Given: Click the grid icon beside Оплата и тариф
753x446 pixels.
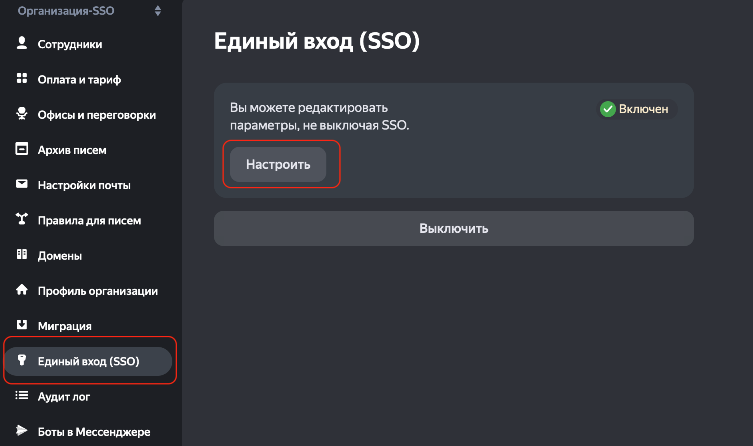Looking at the screenshot, I should click(22, 78).
